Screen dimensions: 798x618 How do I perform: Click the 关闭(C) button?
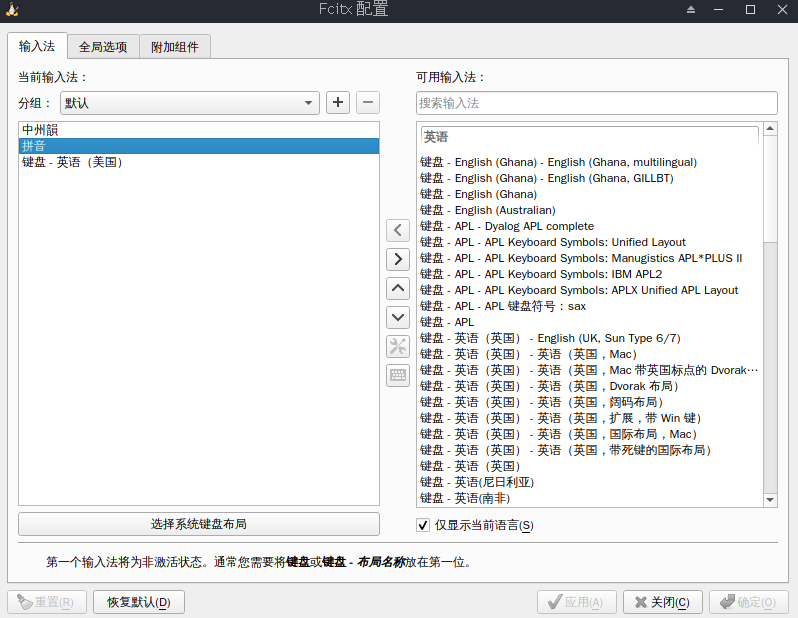pos(663,602)
